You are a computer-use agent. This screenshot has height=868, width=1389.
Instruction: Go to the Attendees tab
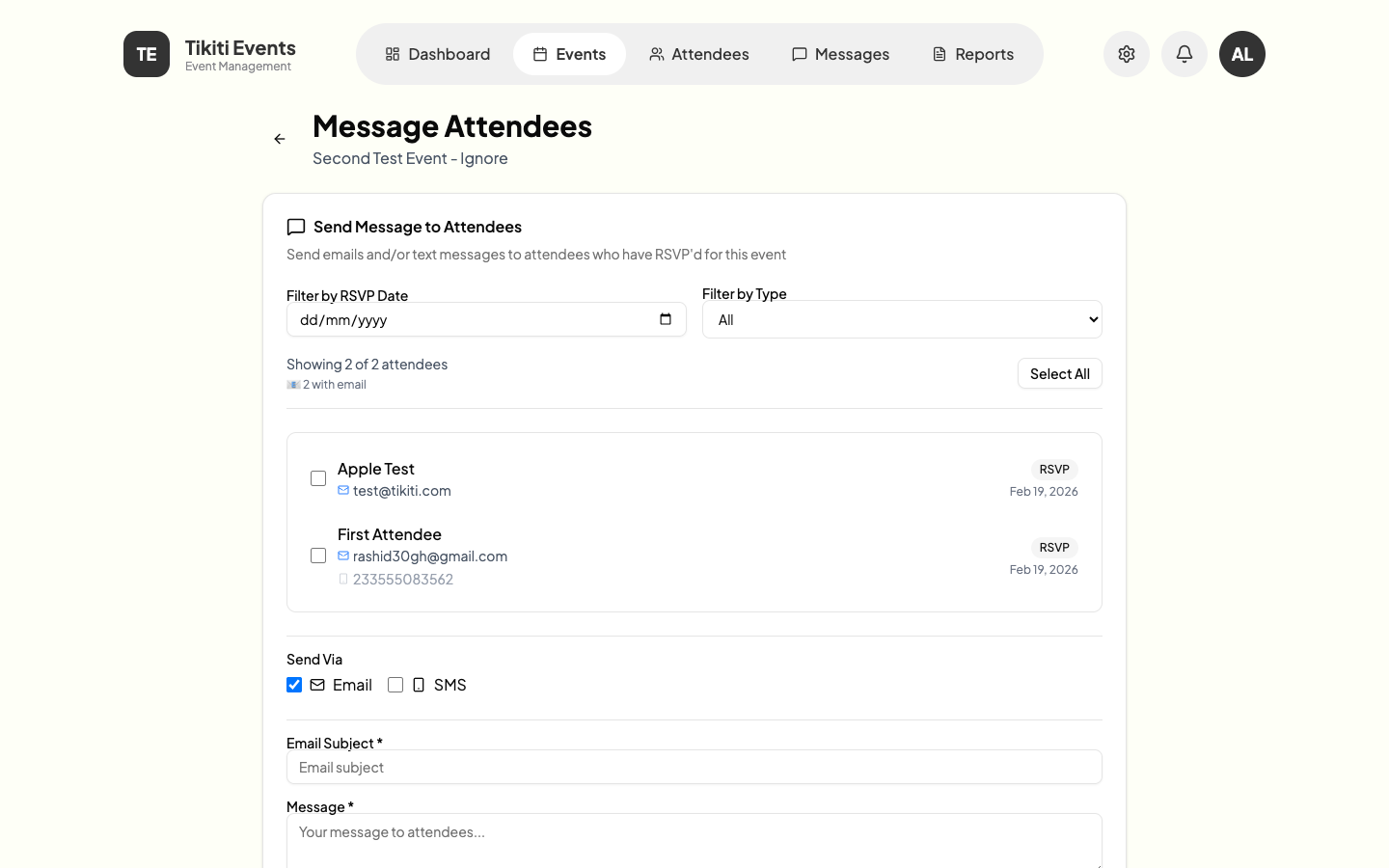click(699, 54)
